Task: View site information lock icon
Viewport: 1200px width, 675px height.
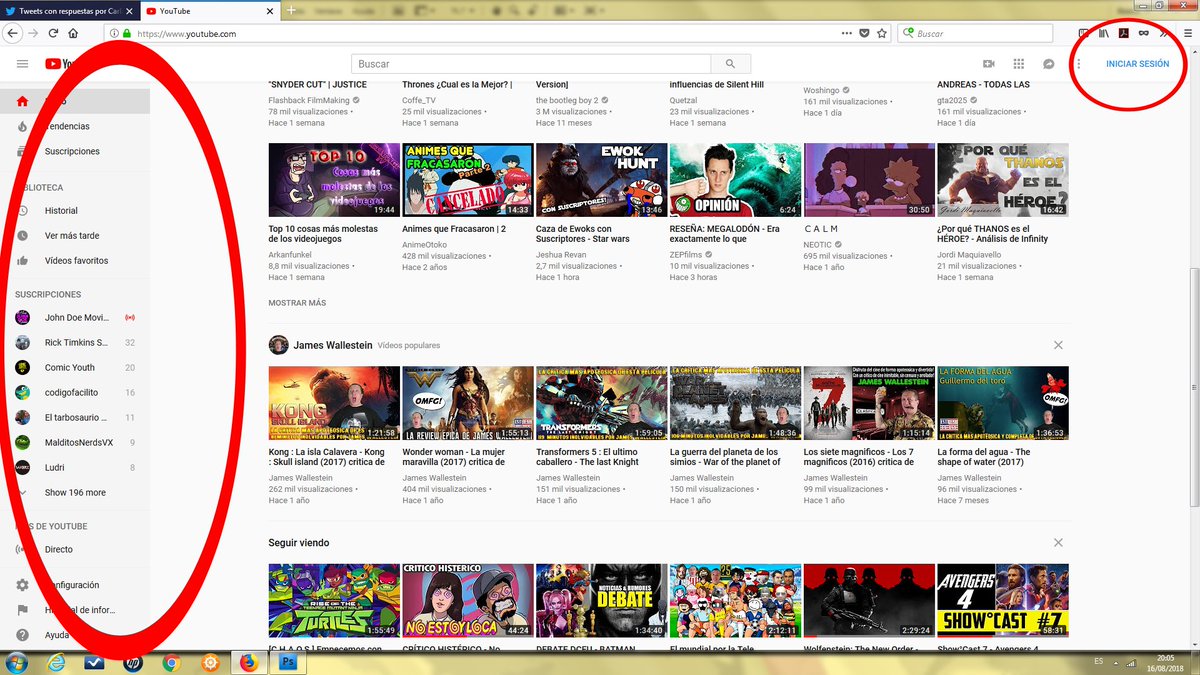Action: (127, 33)
